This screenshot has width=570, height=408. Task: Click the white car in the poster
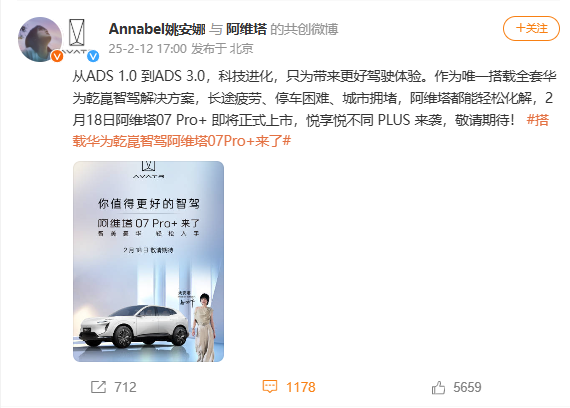click(x=134, y=326)
